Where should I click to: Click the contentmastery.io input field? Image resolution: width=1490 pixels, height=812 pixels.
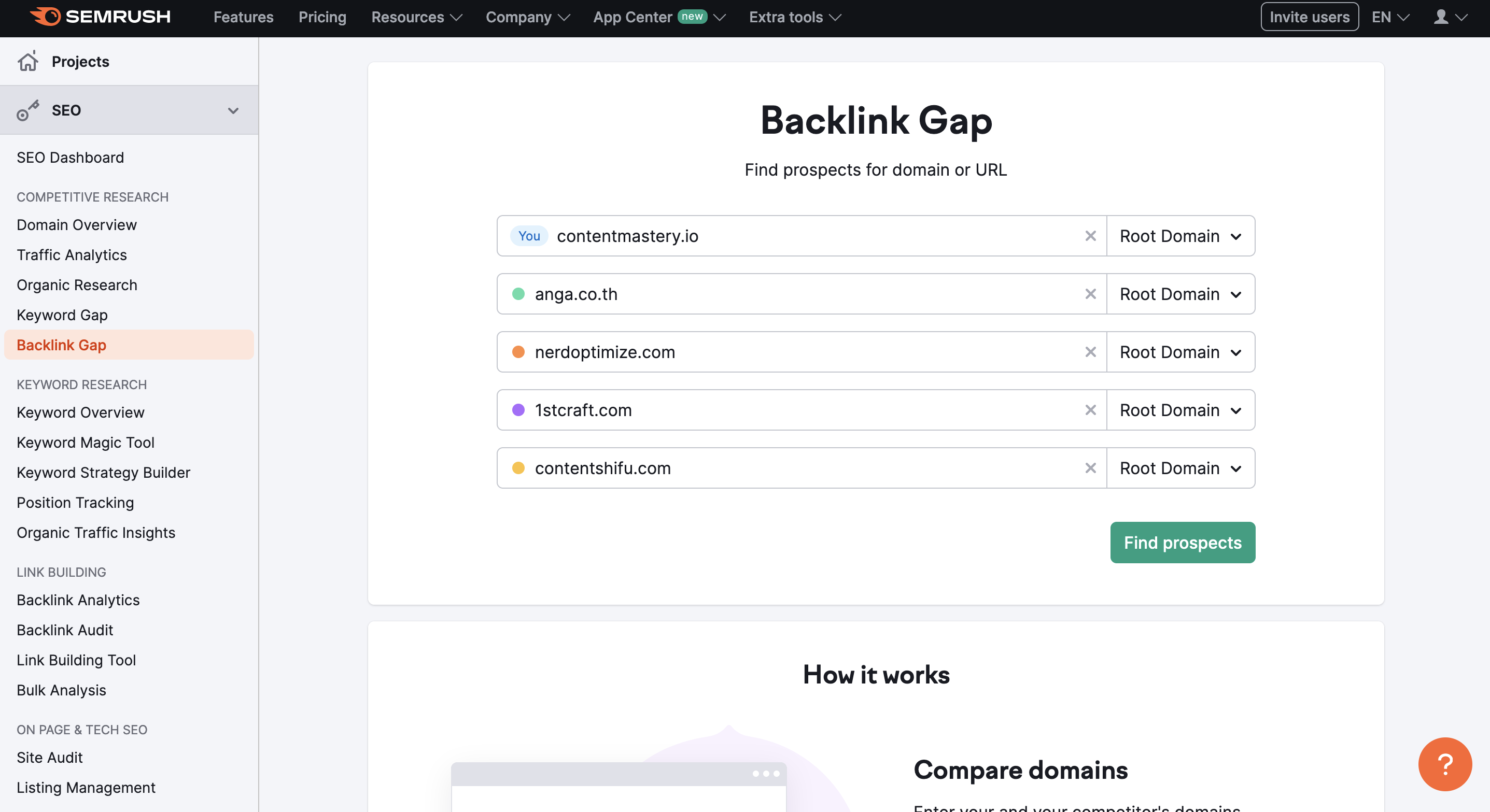click(x=802, y=236)
